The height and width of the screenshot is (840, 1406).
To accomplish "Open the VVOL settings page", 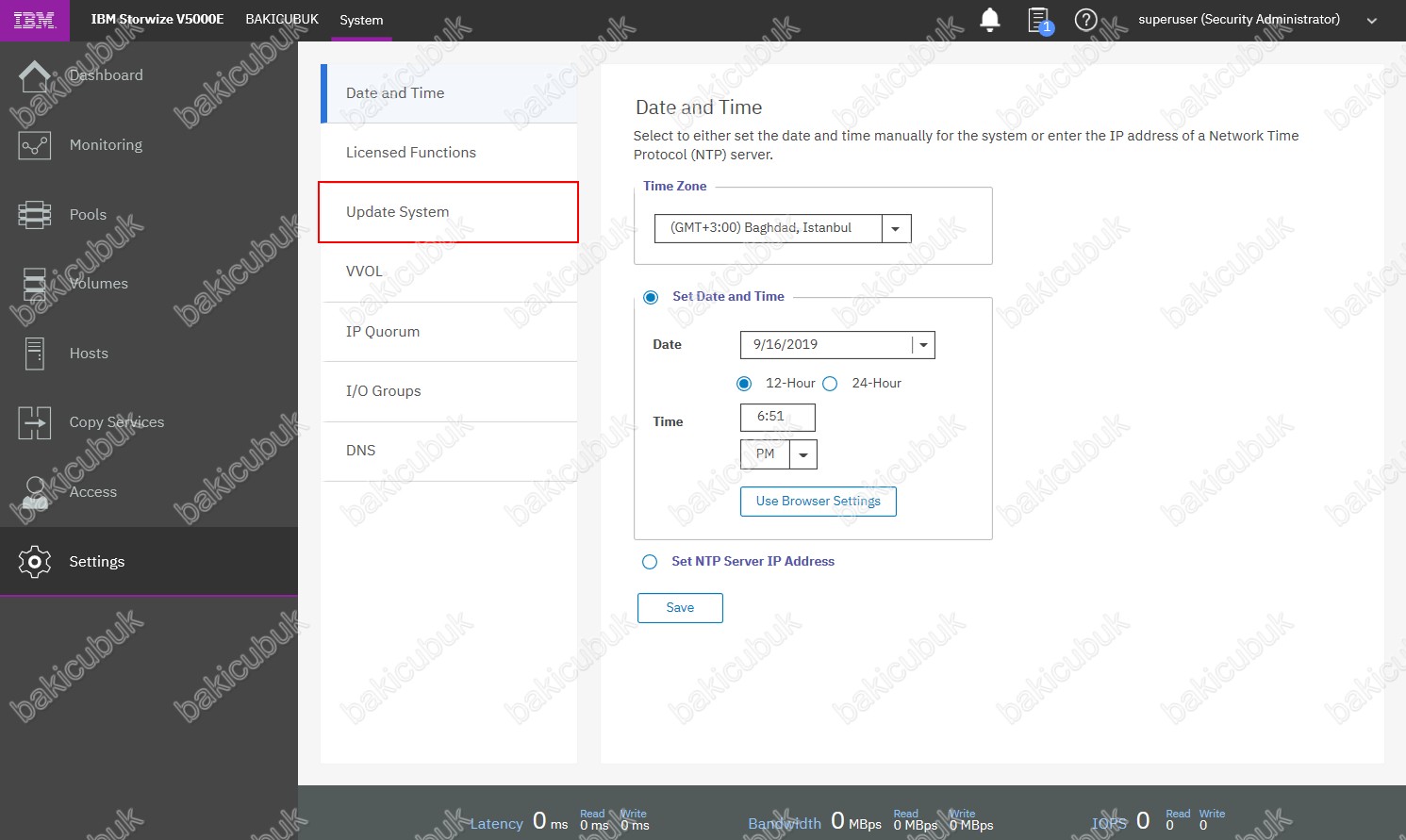I will pyautogui.click(x=449, y=272).
